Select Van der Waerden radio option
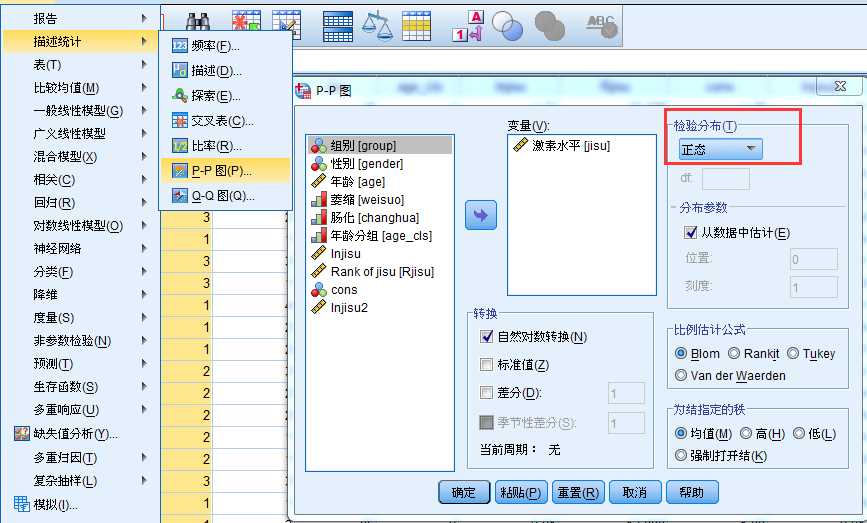The height and width of the screenshot is (523, 867). pyautogui.click(x=681, y=375)
